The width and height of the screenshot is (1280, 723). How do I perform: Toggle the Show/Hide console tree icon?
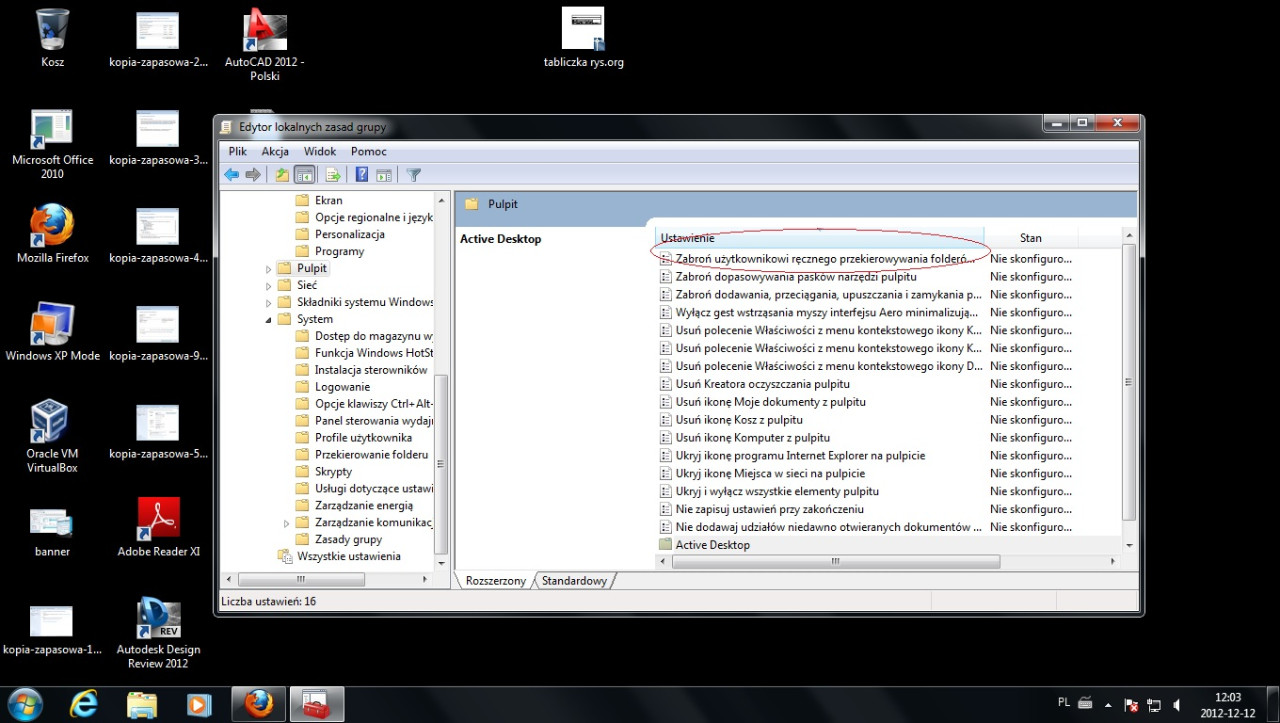coord(305,175)
